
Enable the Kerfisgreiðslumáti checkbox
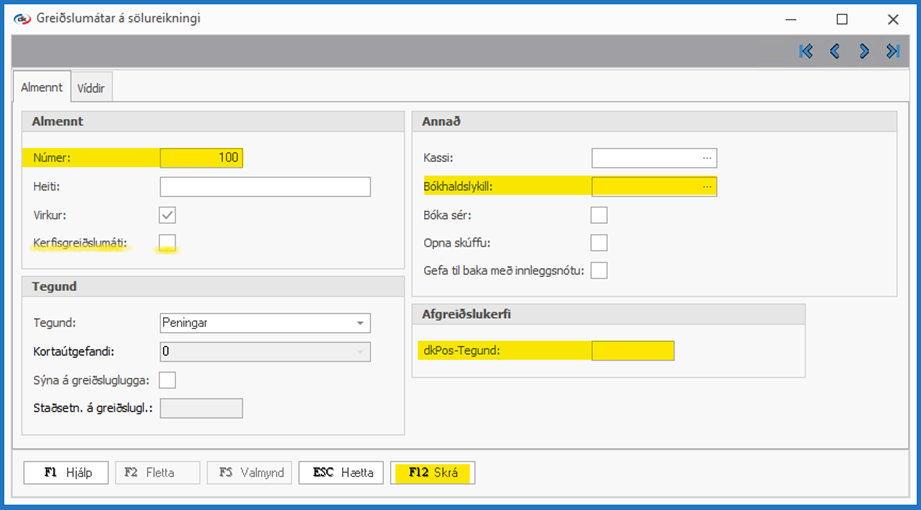click(x=168, y=243)
